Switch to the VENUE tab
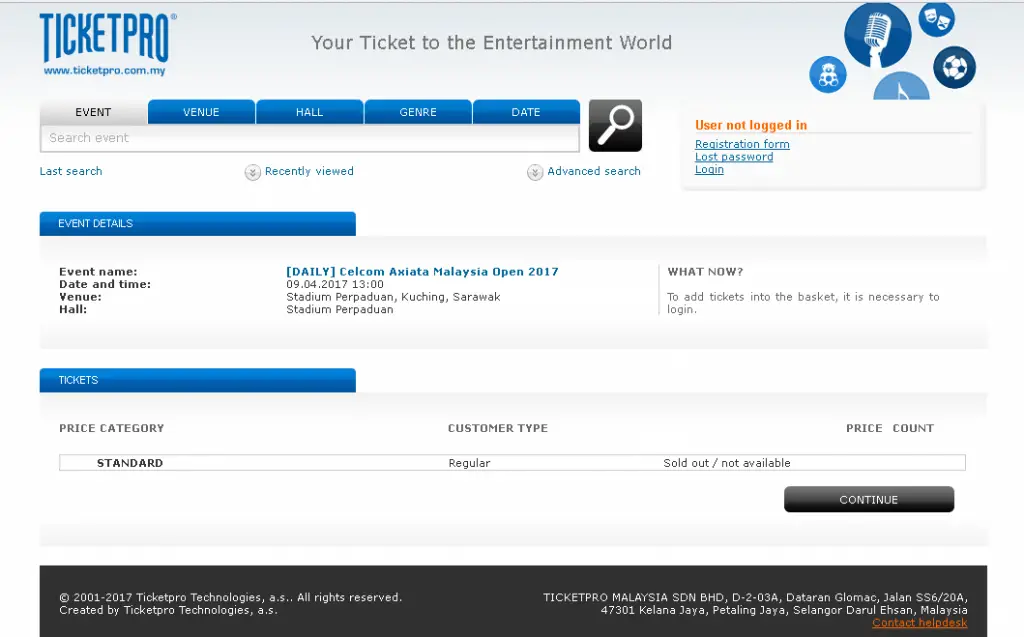Screen dimensions: 1024x637 pos(201,112)
